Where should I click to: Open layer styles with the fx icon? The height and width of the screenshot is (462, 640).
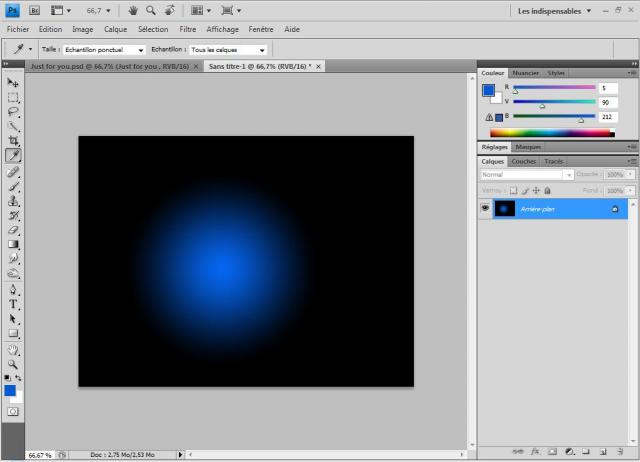[535, 451]
